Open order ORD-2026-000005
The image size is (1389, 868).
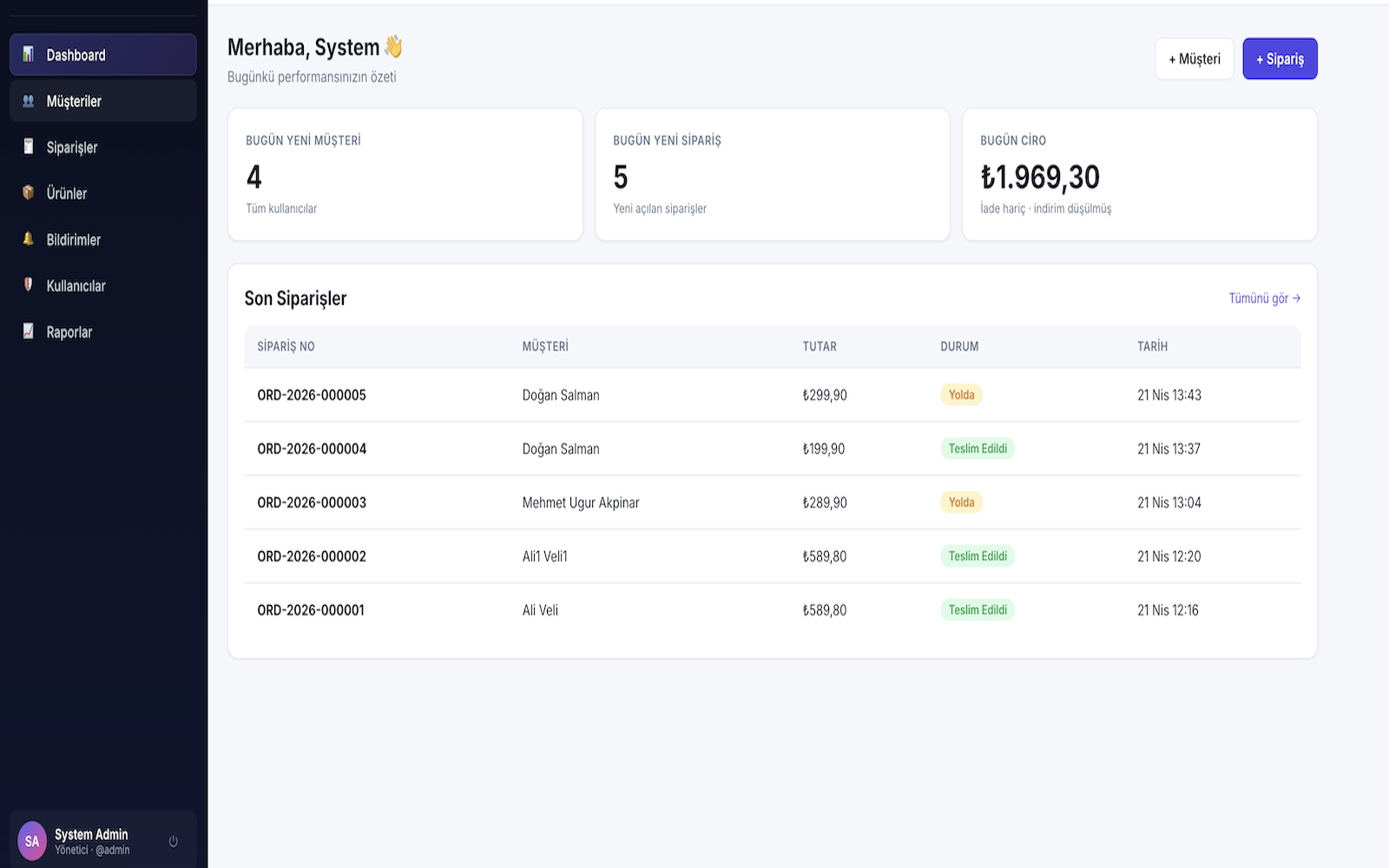click(312, 395)
